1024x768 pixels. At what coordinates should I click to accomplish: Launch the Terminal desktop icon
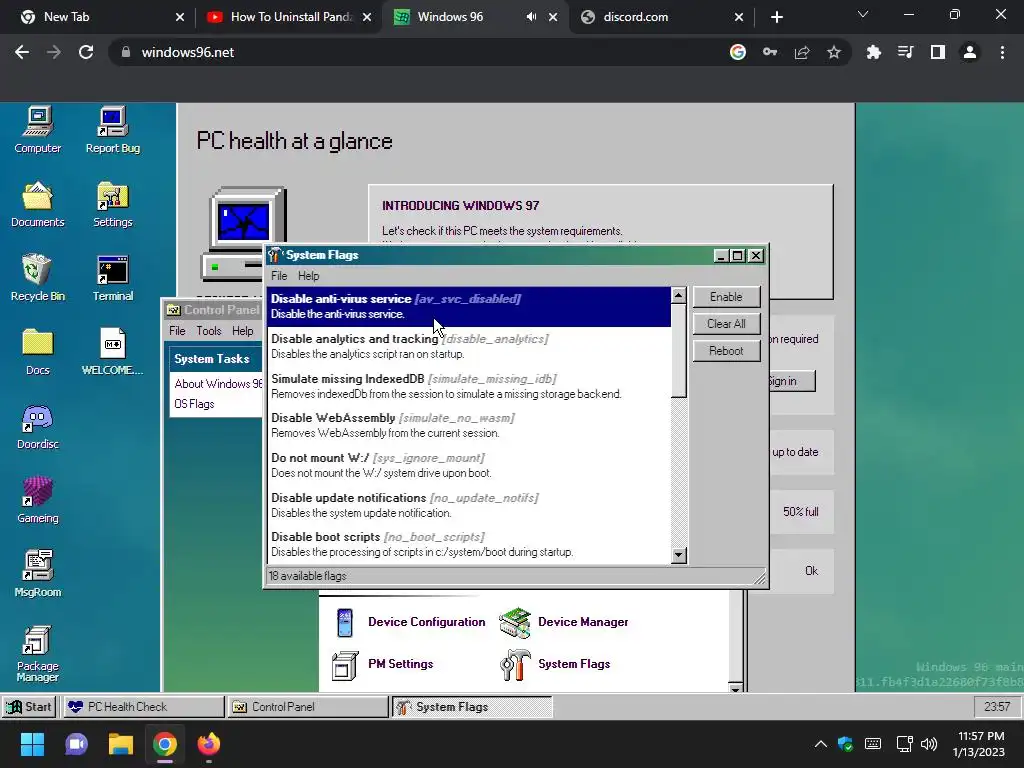[x=112, y=278]
